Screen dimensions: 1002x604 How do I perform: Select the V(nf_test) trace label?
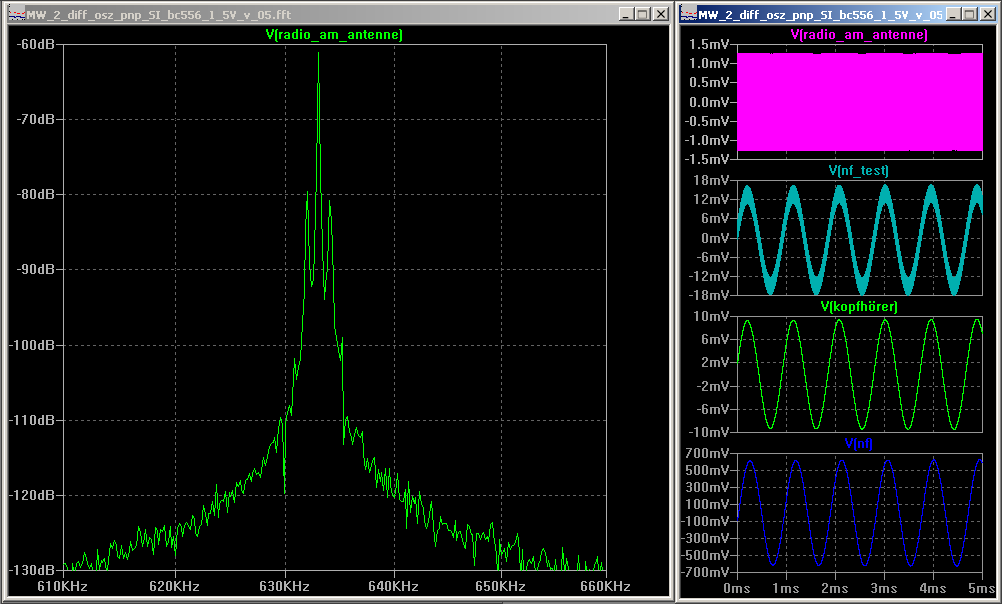858,171
